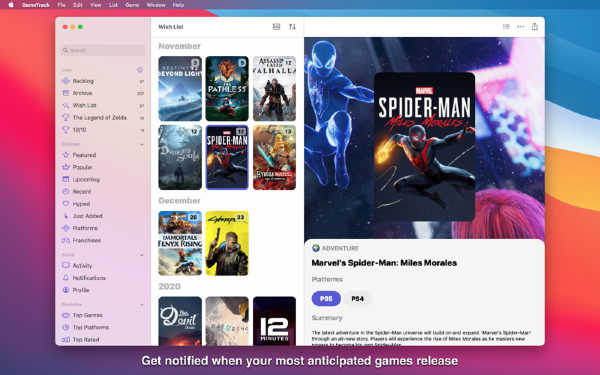The height and width of the screenshot is (375, 600).
Task: Switch Wish List layout view icon
Action: (x=276, y=26)
